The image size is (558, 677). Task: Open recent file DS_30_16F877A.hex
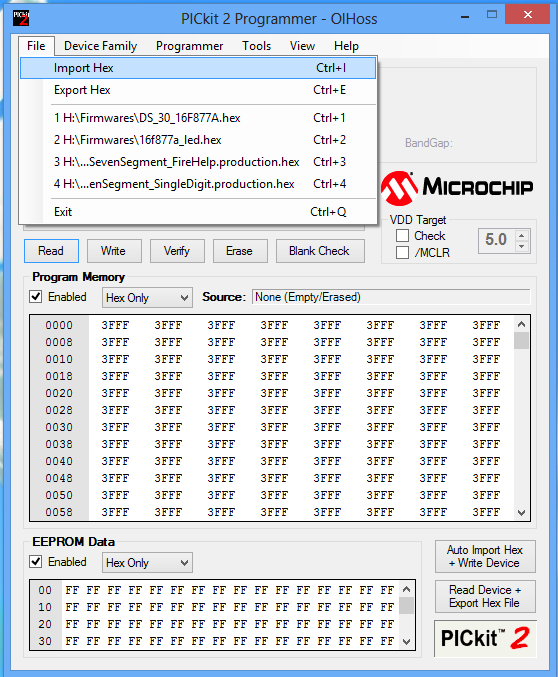coord(198,118)
